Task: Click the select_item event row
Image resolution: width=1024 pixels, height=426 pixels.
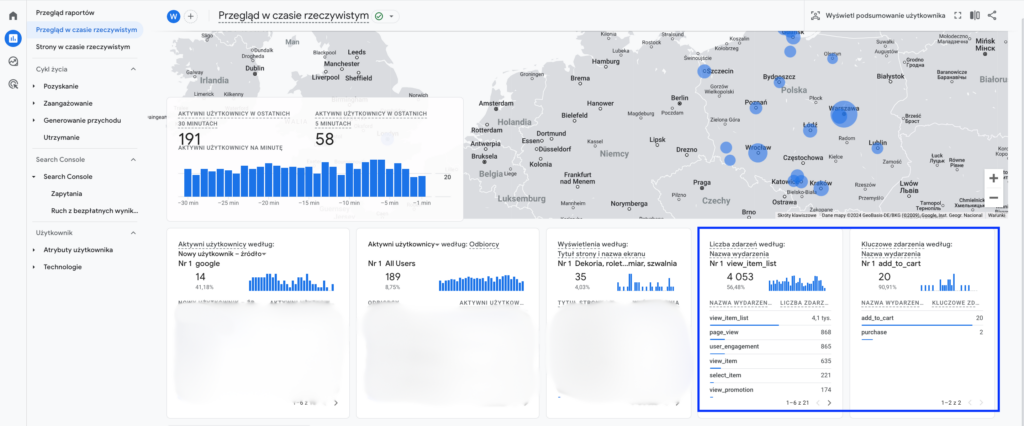Action: (x=769, y=376)
